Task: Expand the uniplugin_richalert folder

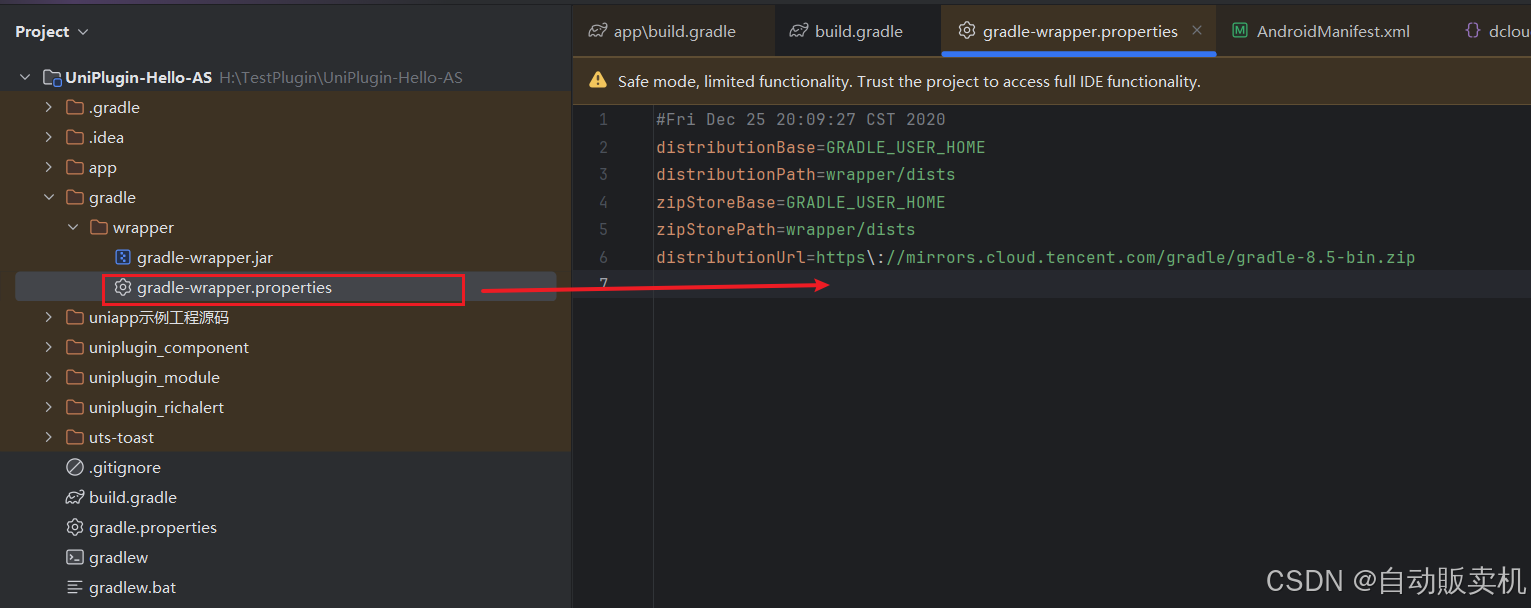Action: click(x=48, y=407)
